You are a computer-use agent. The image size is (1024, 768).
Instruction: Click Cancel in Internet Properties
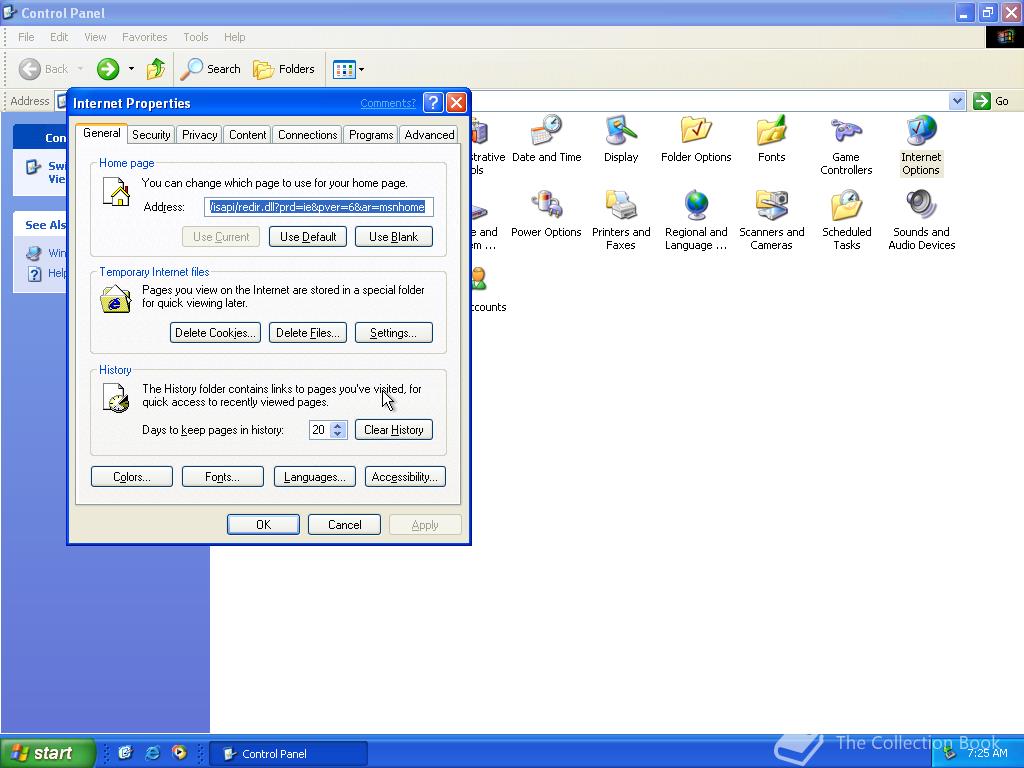(x=344, y=524)
